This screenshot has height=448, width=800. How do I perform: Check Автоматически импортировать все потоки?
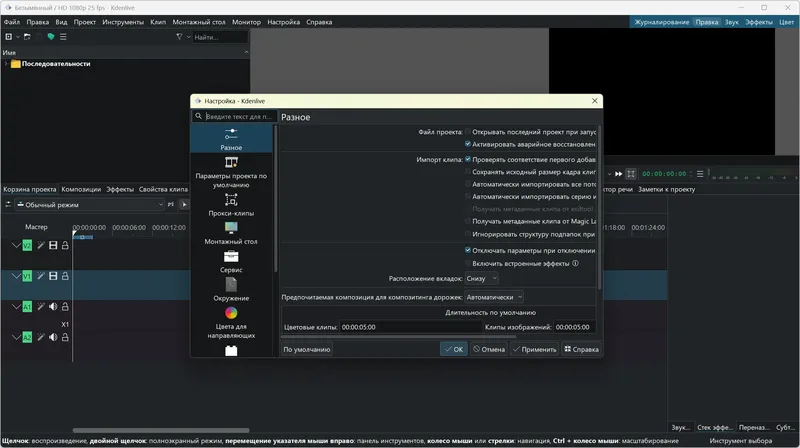point(468,184)
